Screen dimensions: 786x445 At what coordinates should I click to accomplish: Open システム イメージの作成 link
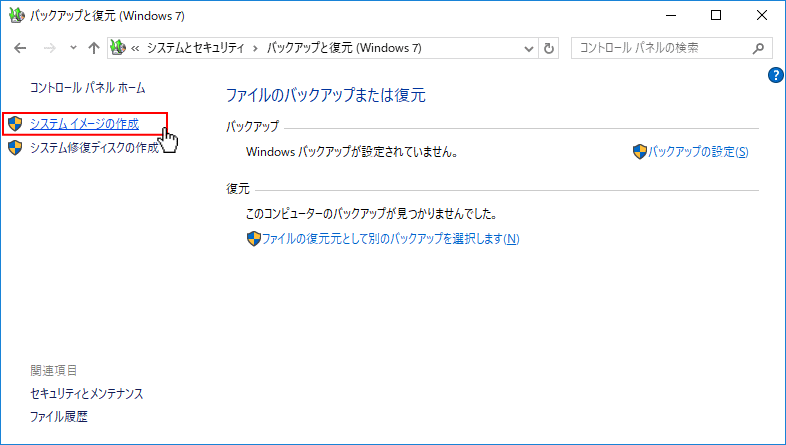click(x=84, y=124)
